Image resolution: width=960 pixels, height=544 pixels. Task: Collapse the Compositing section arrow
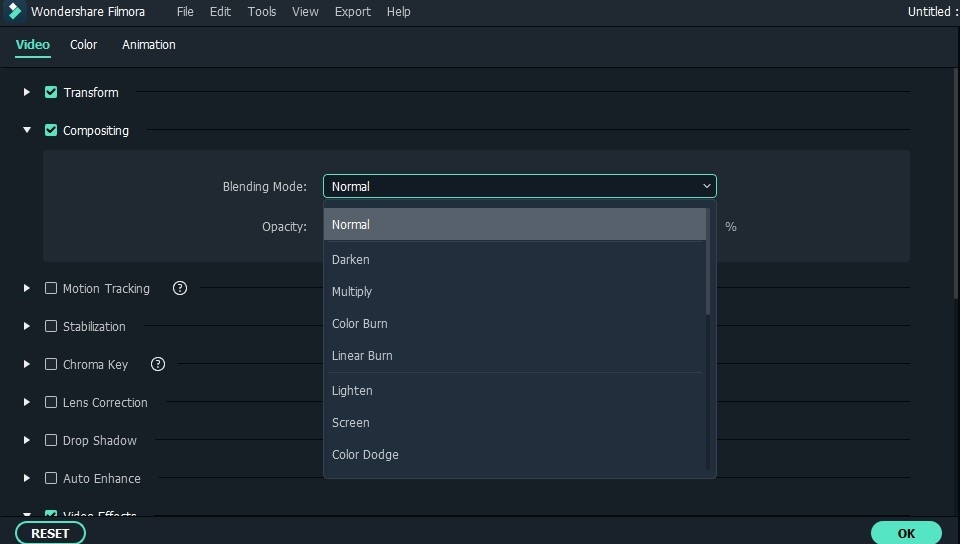click(26, 130)
